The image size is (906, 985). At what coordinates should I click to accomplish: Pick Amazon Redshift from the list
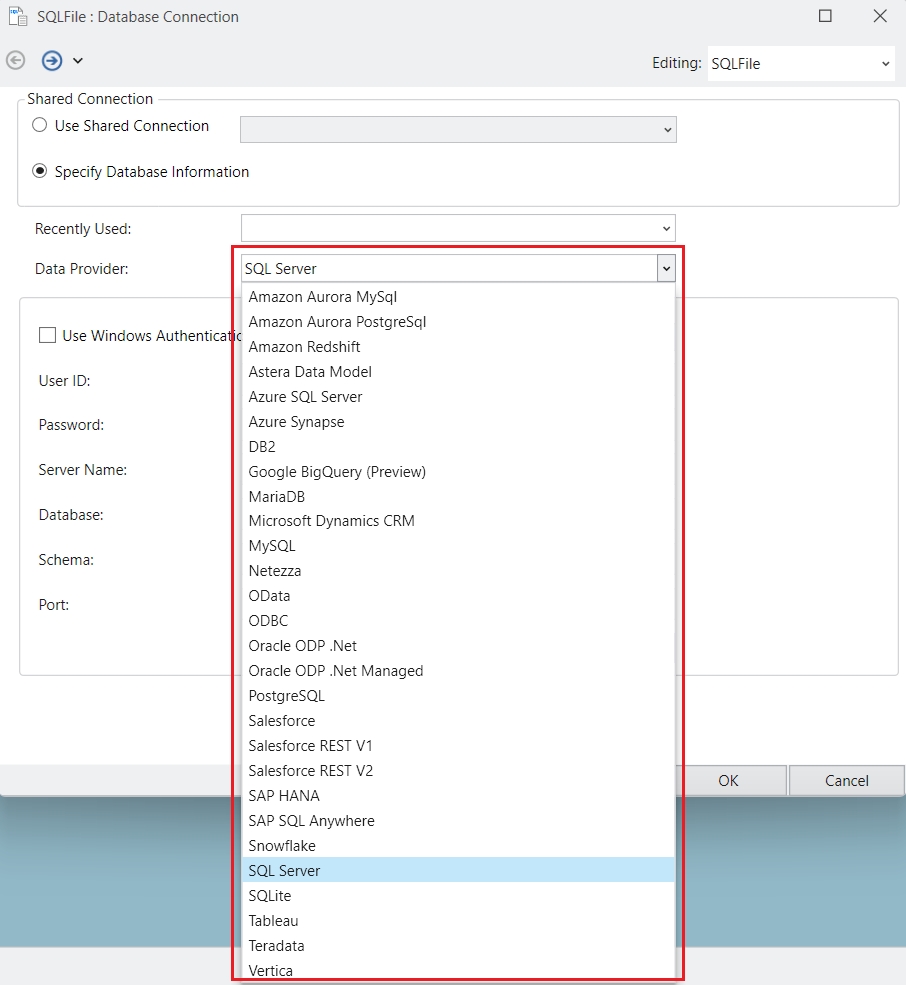(x=304, y=347)
